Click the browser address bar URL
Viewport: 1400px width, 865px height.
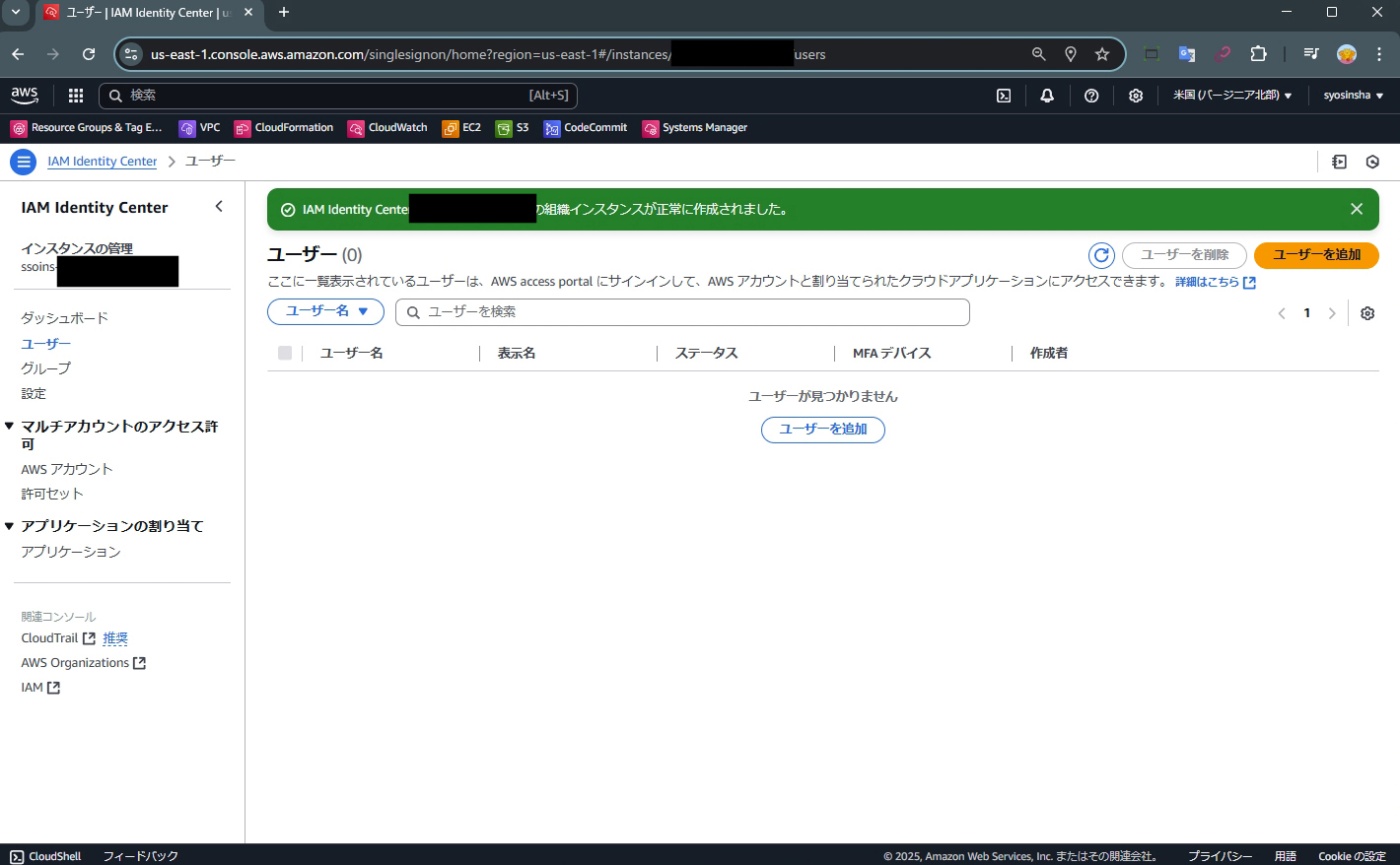pos(488,54)
